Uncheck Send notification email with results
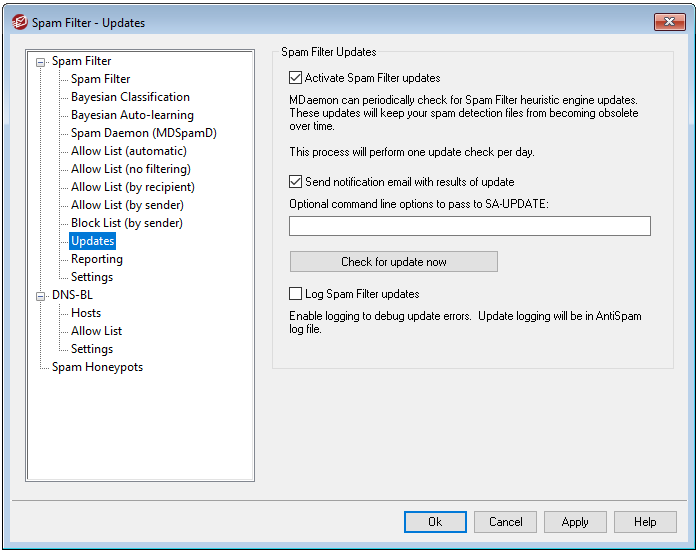This screenshot has height=555, width=700. click(296, 182)
